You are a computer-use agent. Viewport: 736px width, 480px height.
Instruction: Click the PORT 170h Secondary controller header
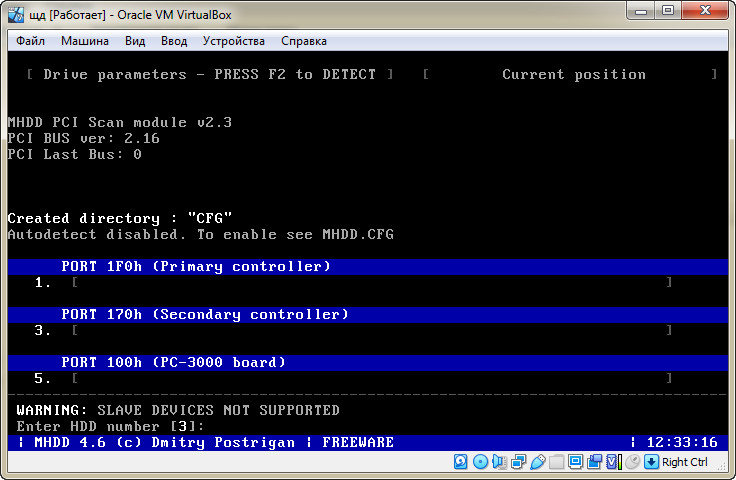[368, 314]
